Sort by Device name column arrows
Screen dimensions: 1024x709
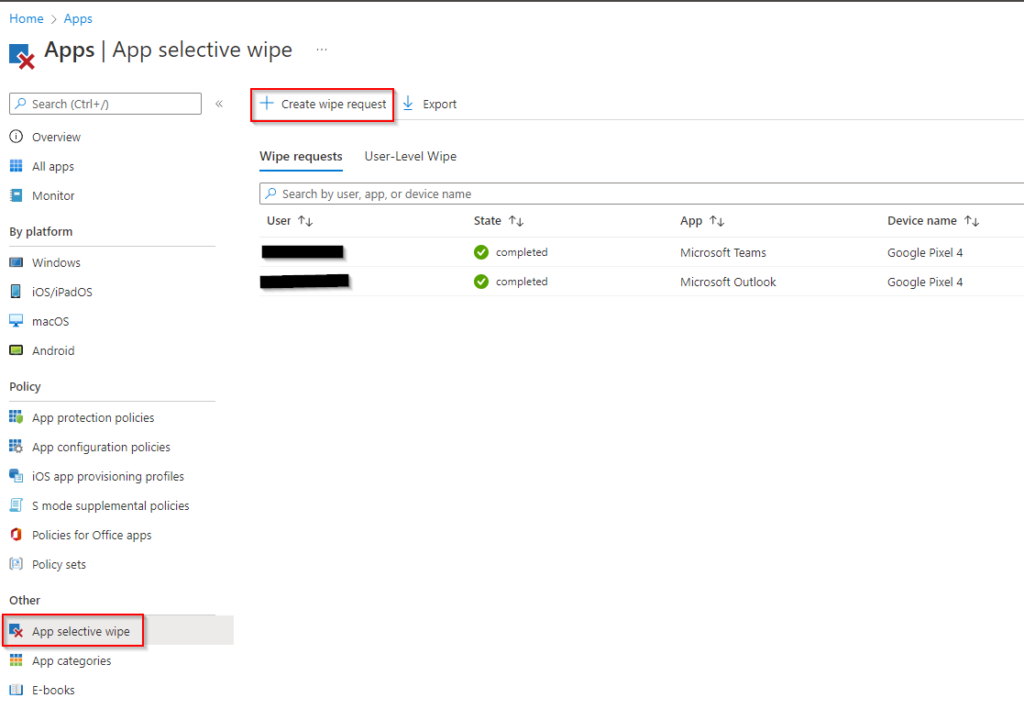971,221
